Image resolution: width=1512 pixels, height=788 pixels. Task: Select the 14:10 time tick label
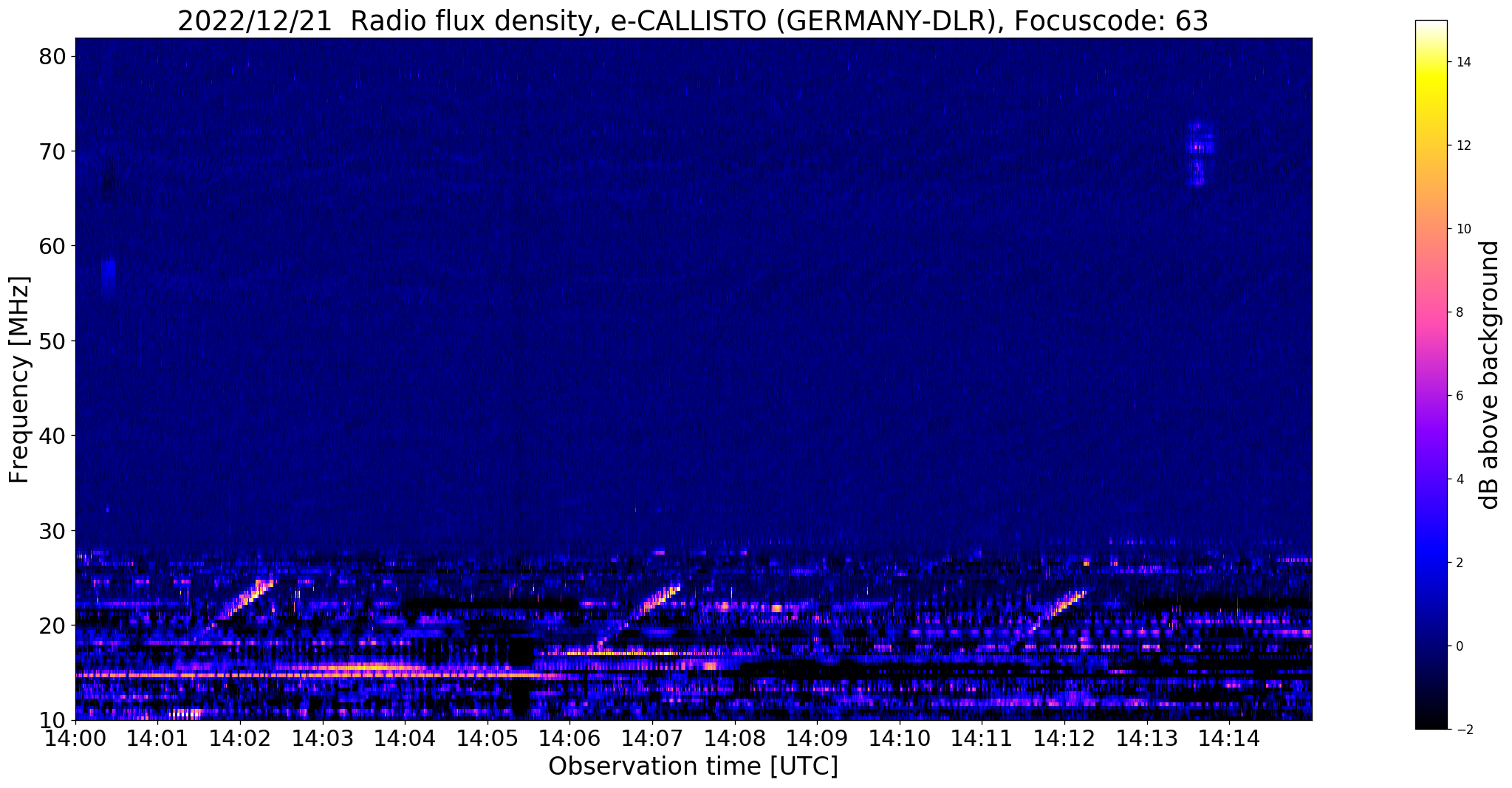[x=899, y=739]
